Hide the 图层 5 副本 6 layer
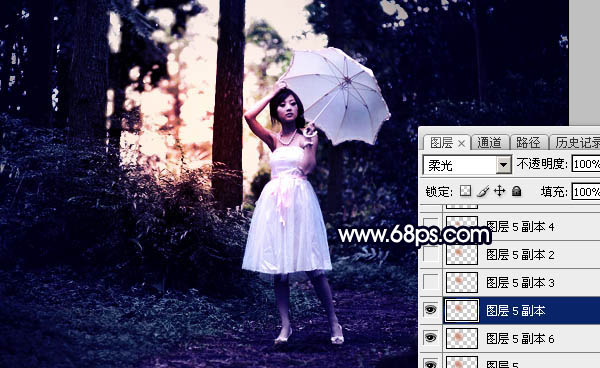 point(430,338)
